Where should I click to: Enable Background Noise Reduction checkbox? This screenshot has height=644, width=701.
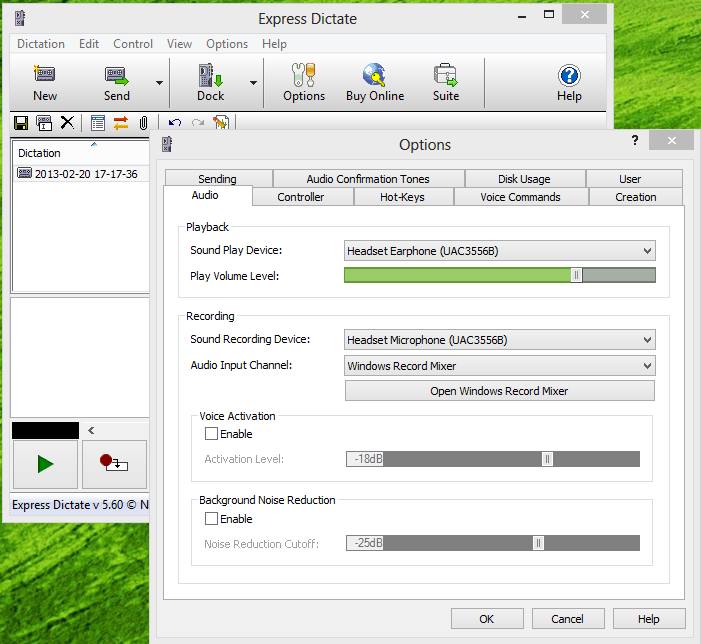pyautogui.click(x=211, y=519)
